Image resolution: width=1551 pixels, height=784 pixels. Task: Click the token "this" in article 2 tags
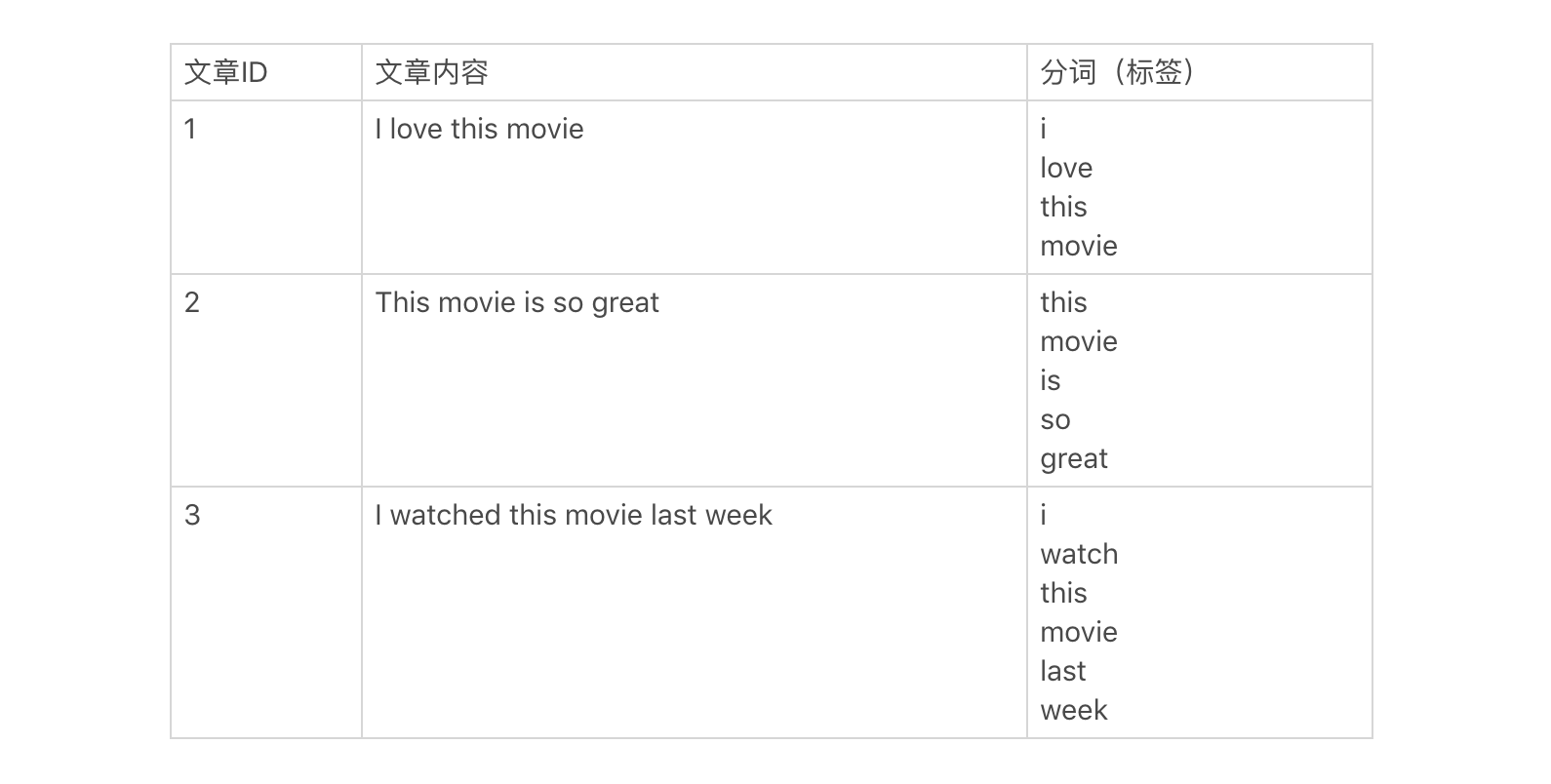click(1063, 302)
